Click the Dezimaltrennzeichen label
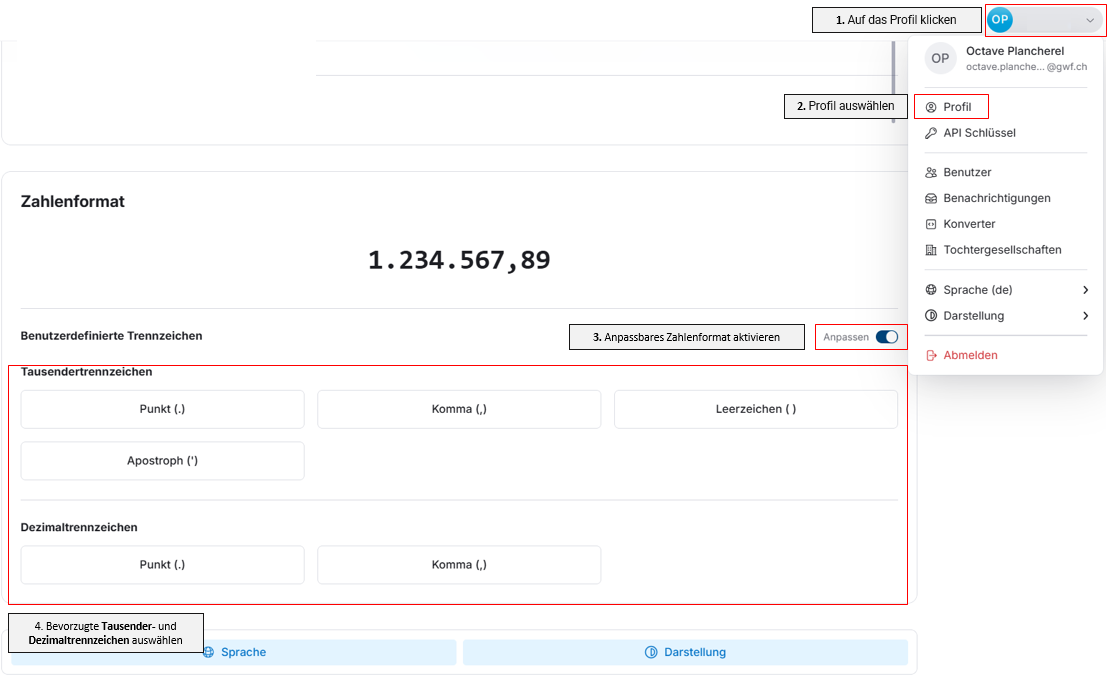1108x681 pixels. pyautogui.click(x=79, y=527)
